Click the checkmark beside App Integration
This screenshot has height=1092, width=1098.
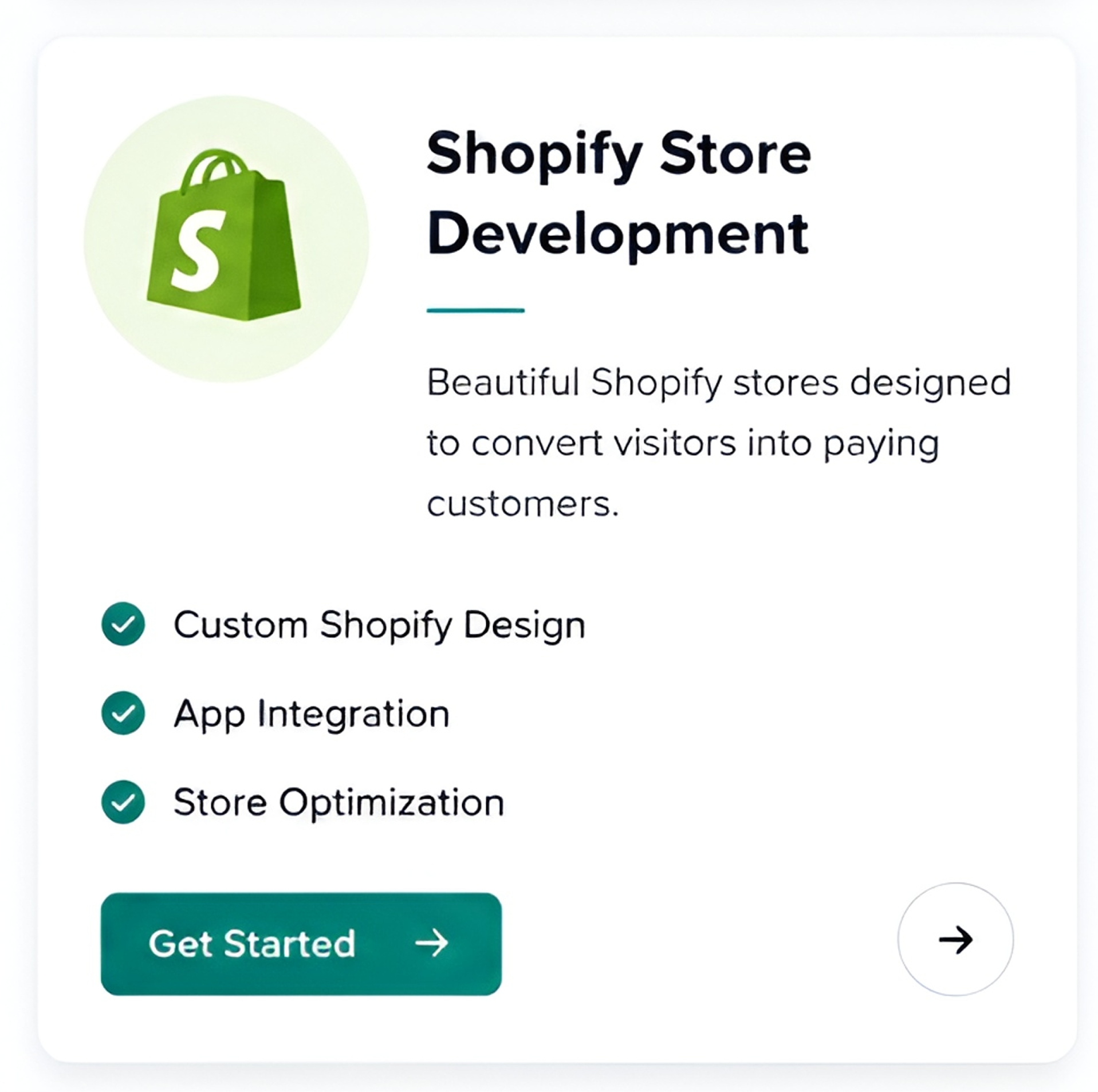[x=123, y=713]
